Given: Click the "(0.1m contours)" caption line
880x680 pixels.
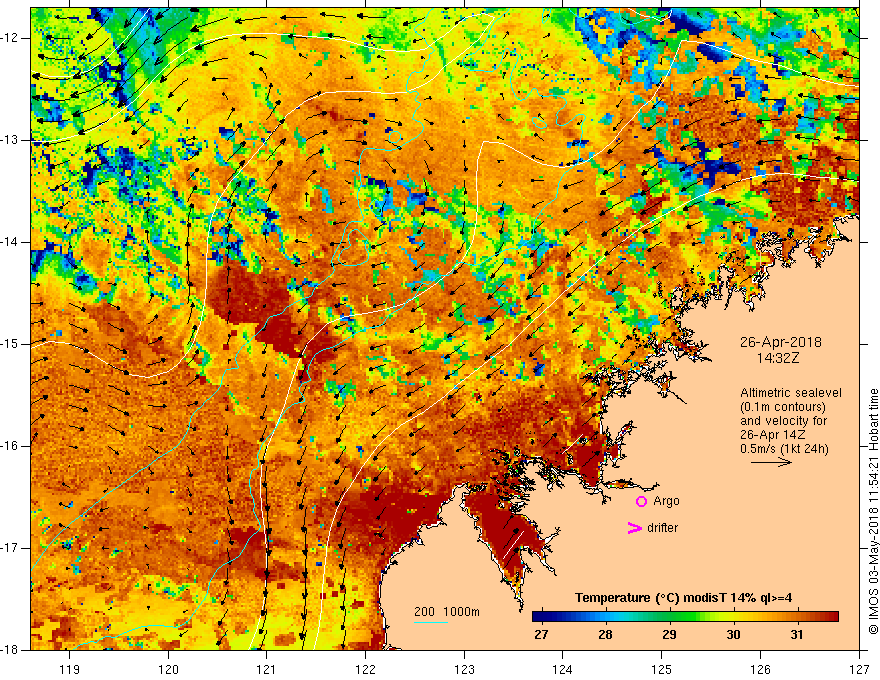Looking at the screenshot, I should coord(783,407).
